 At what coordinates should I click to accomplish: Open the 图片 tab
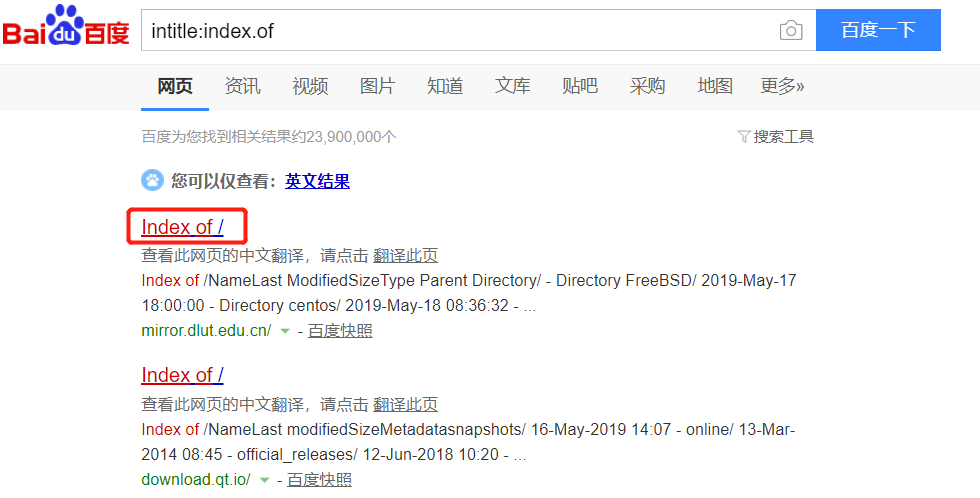point(377,86)
